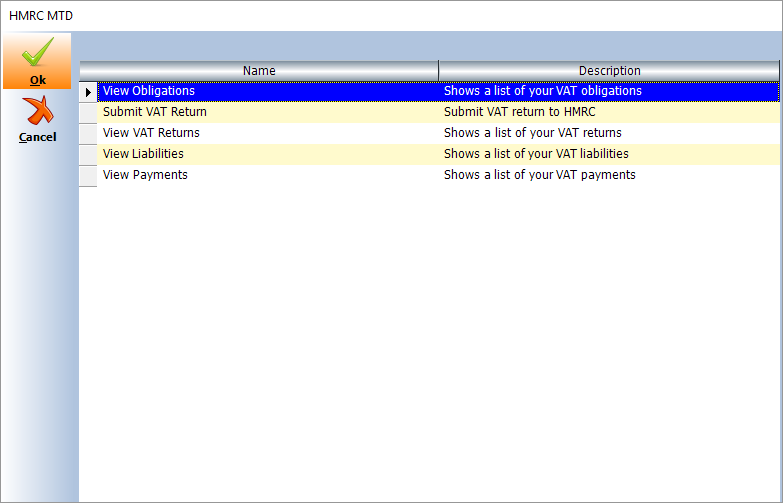The height and width of the screenshot is (503, 783).
Task: Click row selector beside Submit VAT Return
Action: (x=88, y=112)
